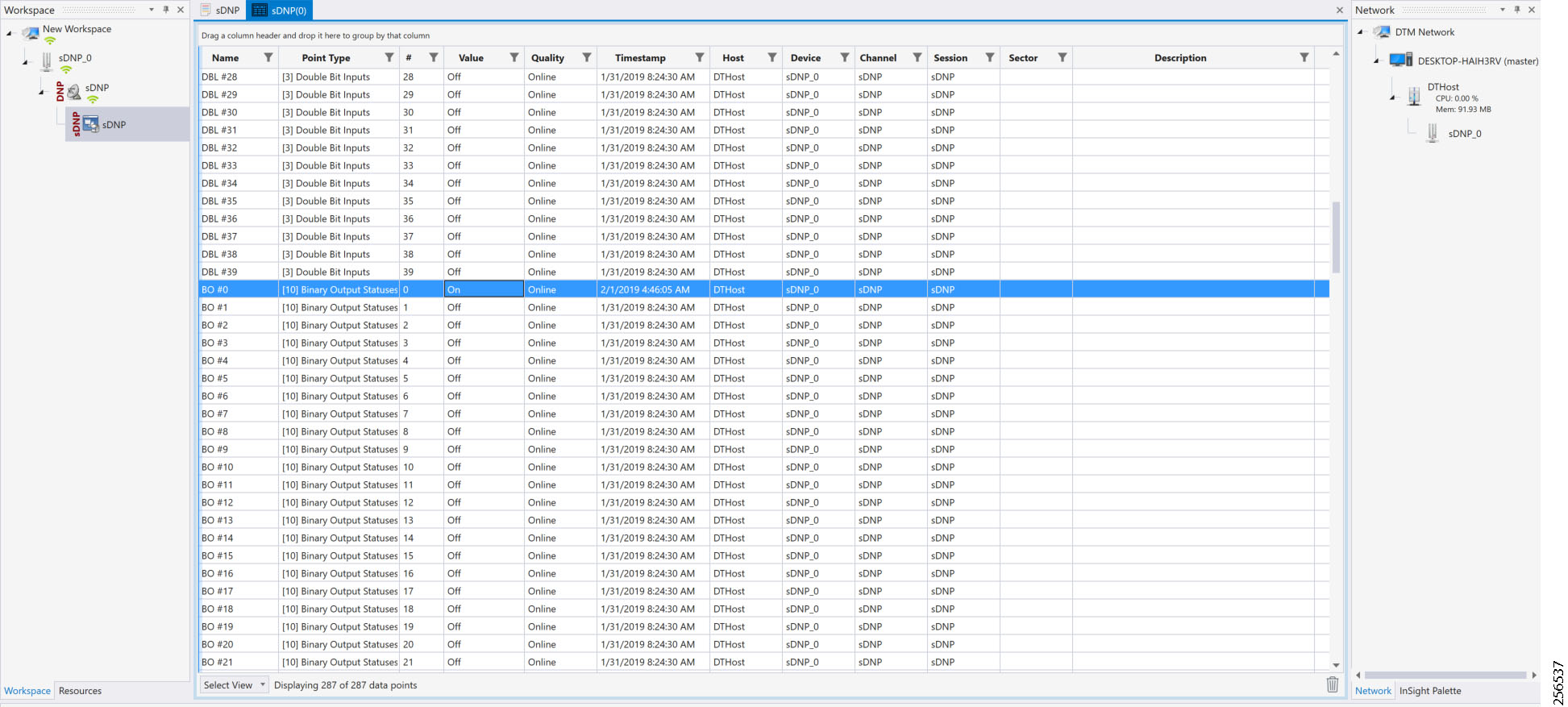Close the Network panel
1568x707 pixels.
[x=1532, y=10]
